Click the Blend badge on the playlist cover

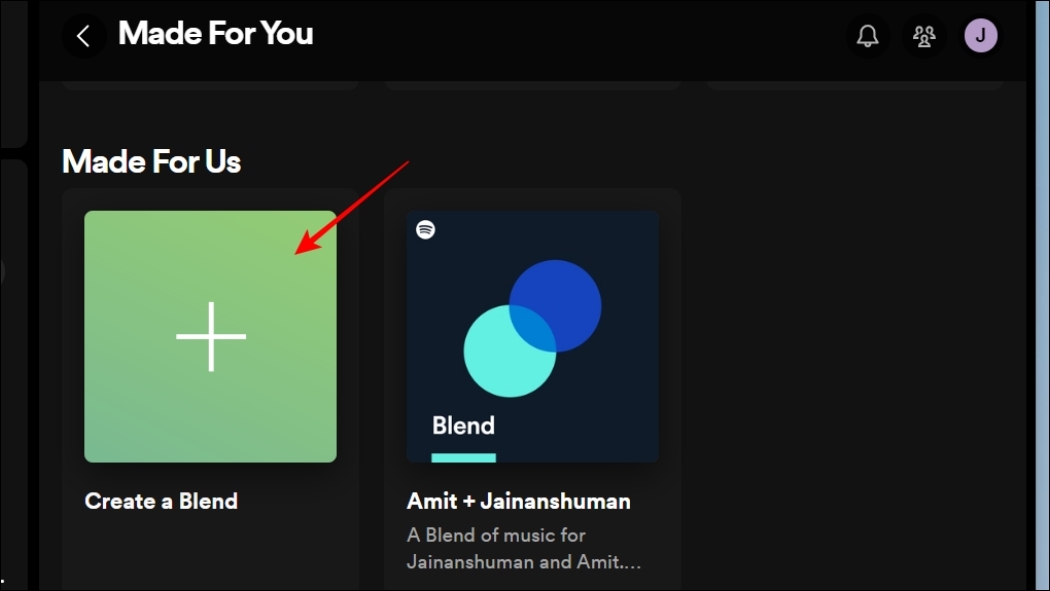[x=463, y=425]
